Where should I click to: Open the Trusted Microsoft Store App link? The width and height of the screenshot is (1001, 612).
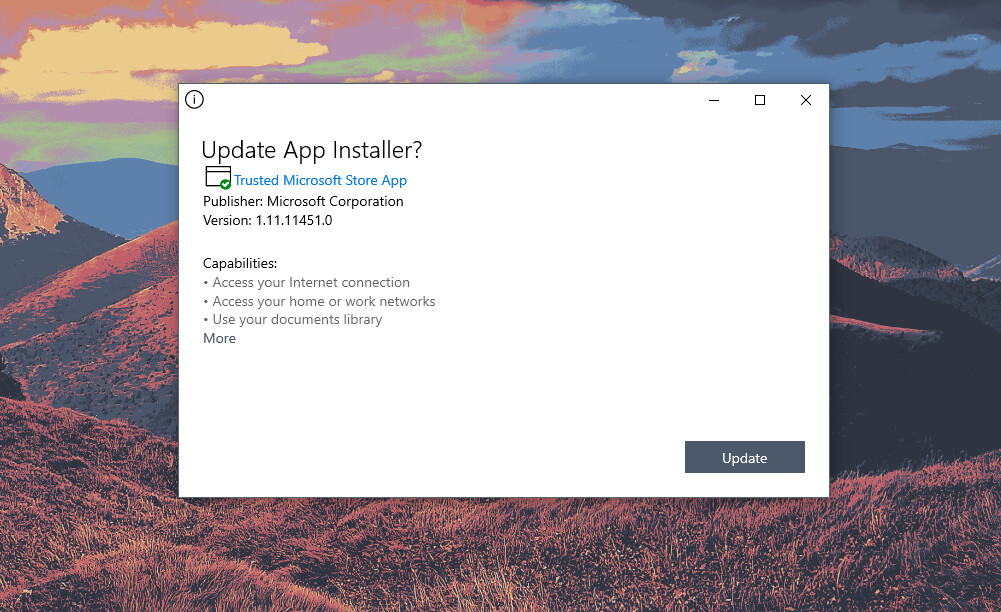(320, 180)
